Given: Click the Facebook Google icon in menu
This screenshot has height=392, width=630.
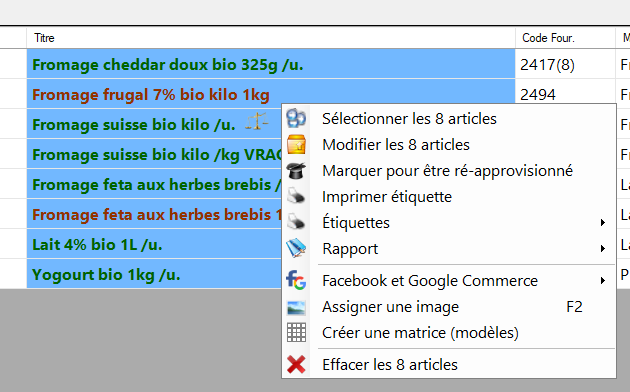Looking at the screenshot, I should 297,280.
